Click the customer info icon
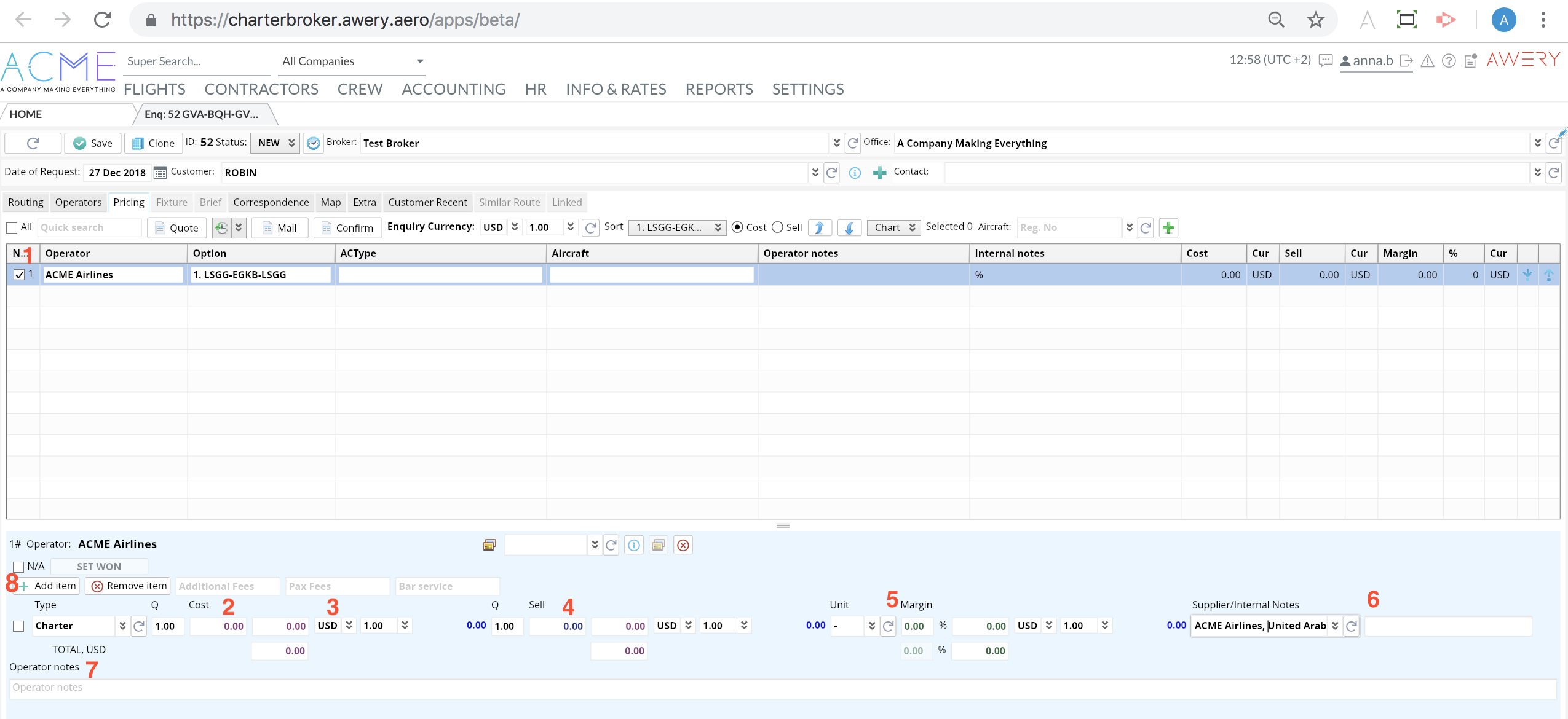The width and height of the screenshot is (1568, 719). click(855, 173)
